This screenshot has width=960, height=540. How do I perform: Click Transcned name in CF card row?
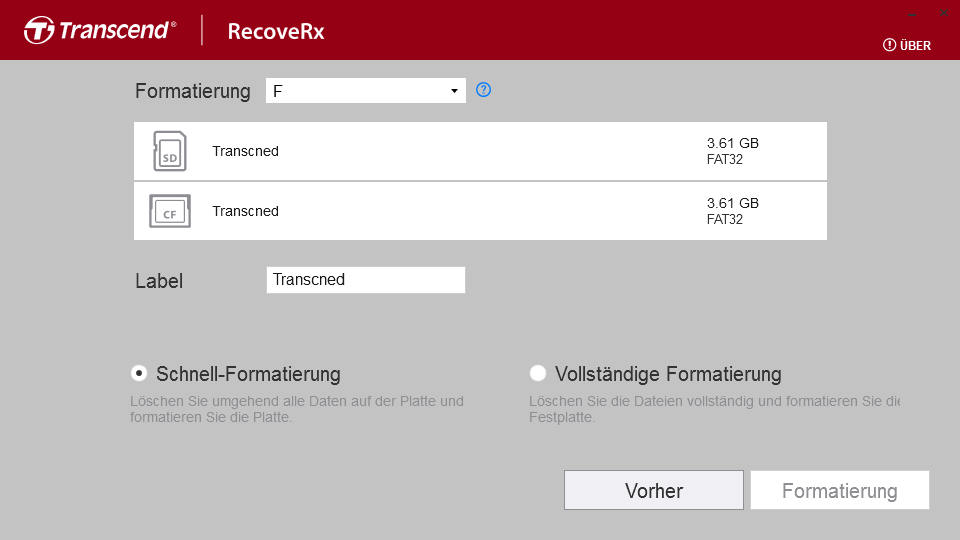coord(246,211)
